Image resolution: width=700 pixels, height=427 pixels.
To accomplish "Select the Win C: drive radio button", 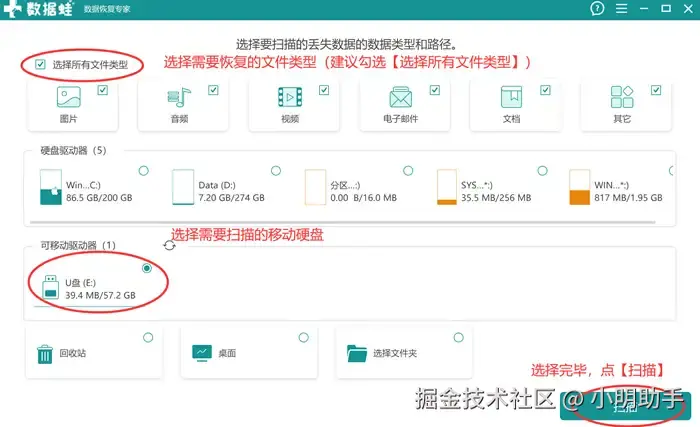I will click(x=144, y=171).
